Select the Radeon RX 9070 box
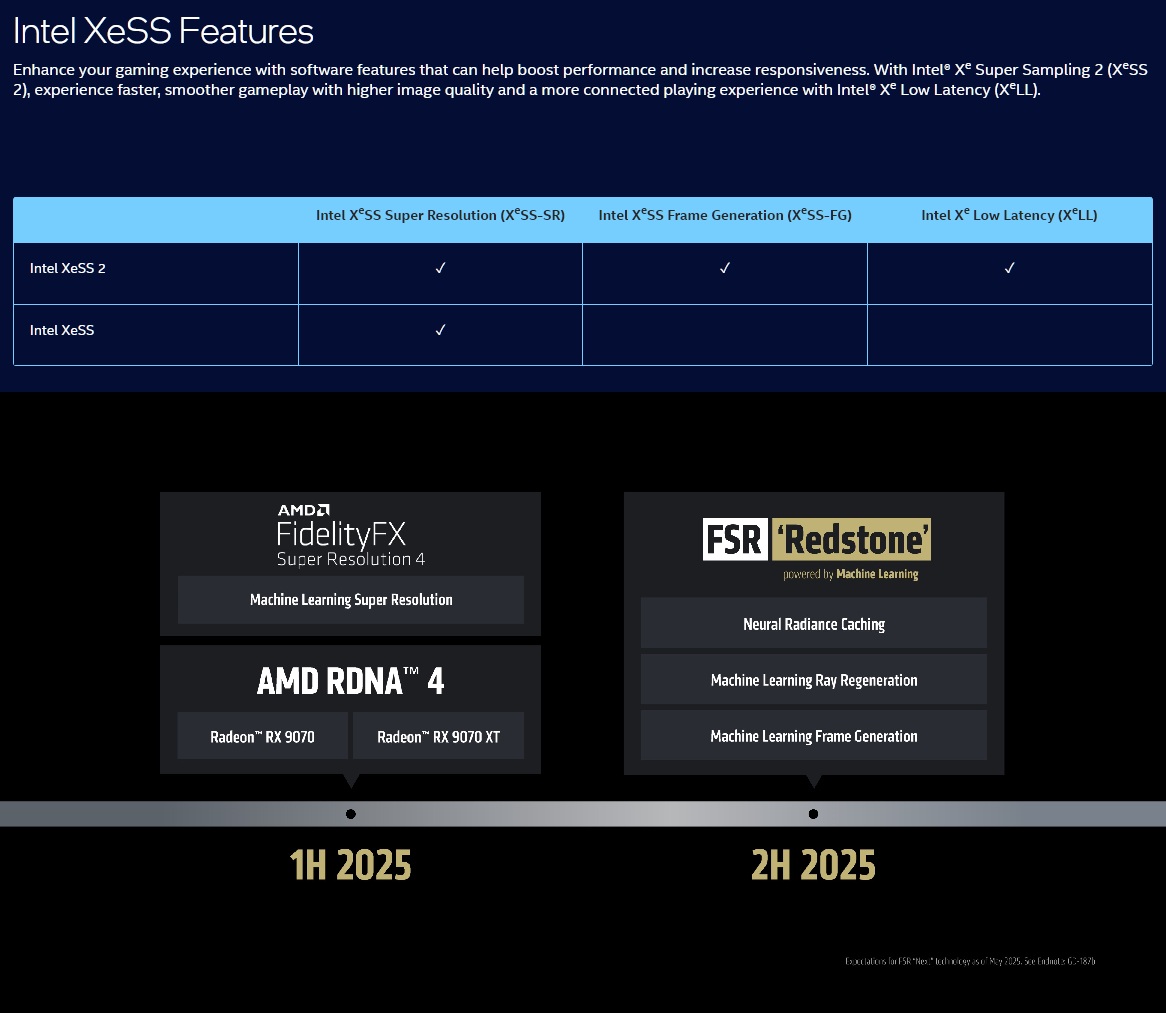Screen dimensions: 1166x1013 click(x=262, y=736)
